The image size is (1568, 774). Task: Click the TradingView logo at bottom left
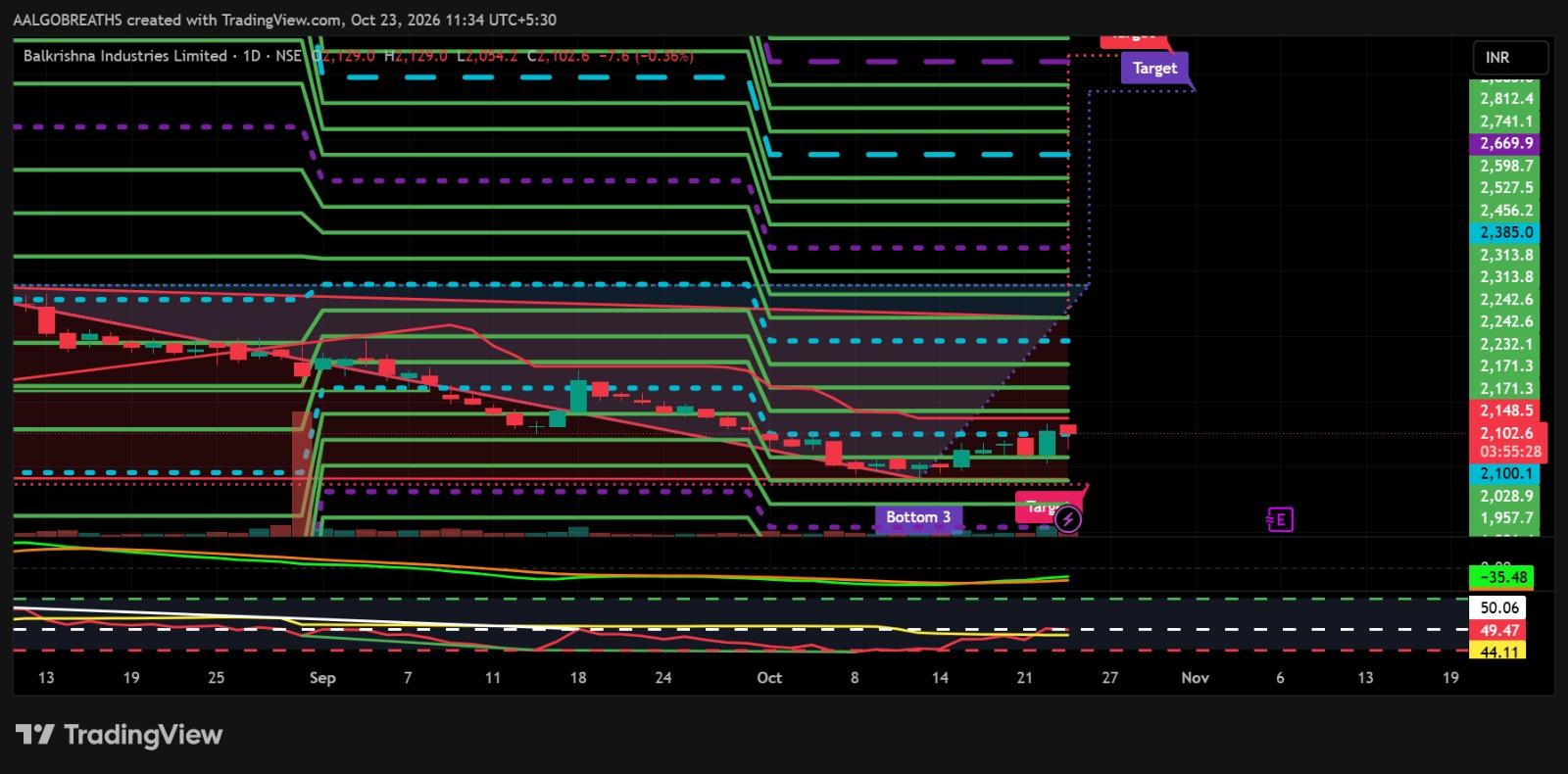[x=120, y=735]
